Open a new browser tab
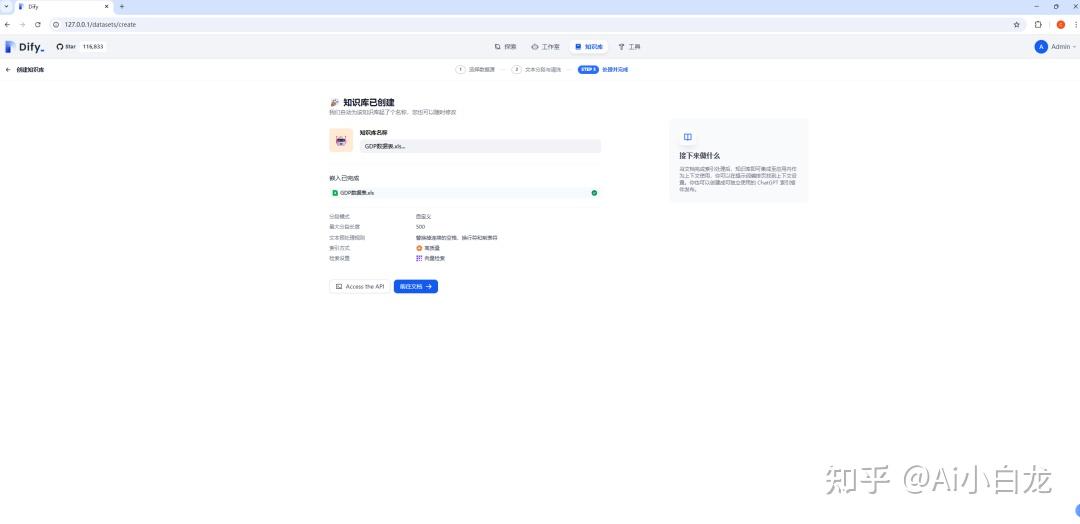Image resolution: width=1080 pixels, height=524 pixels. click(122, 6)
